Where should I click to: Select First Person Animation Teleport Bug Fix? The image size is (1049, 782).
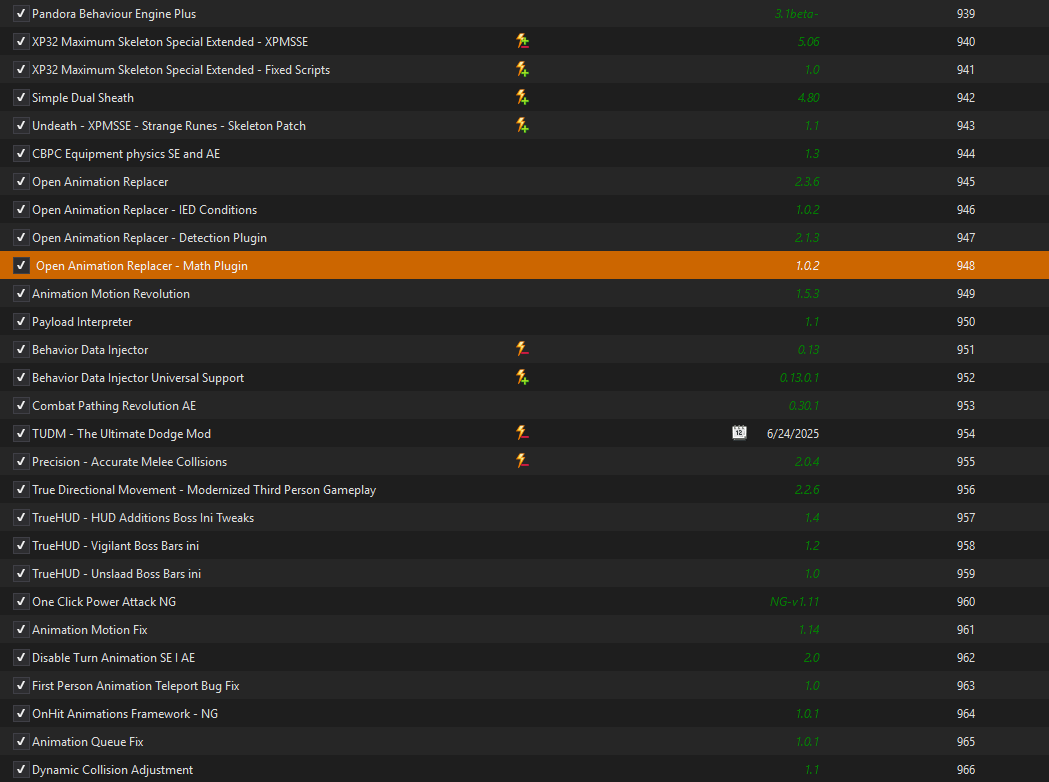tap(136, 686)
